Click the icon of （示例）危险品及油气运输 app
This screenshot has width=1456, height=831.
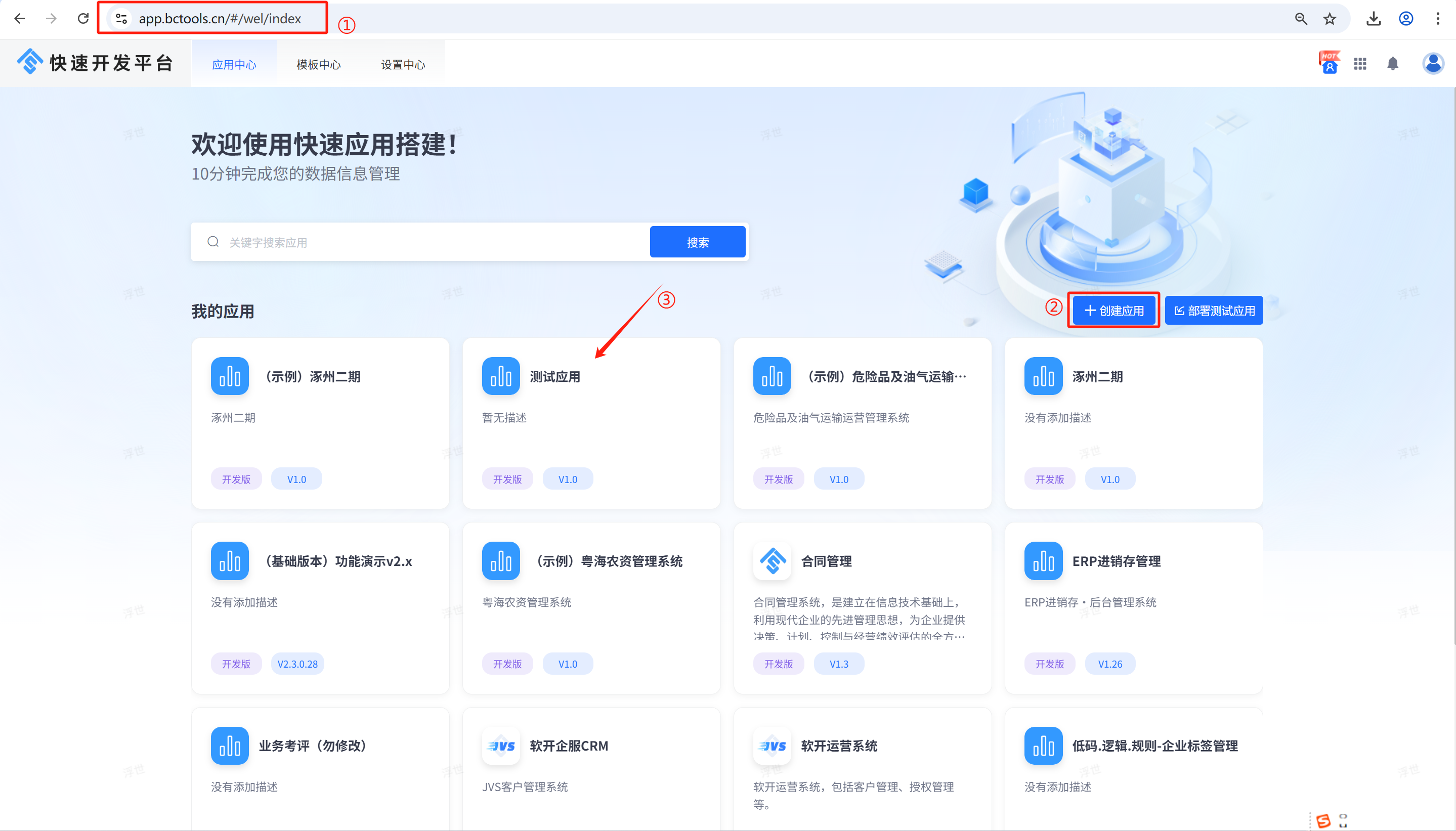pyautogui.click(x=772, y=376)
